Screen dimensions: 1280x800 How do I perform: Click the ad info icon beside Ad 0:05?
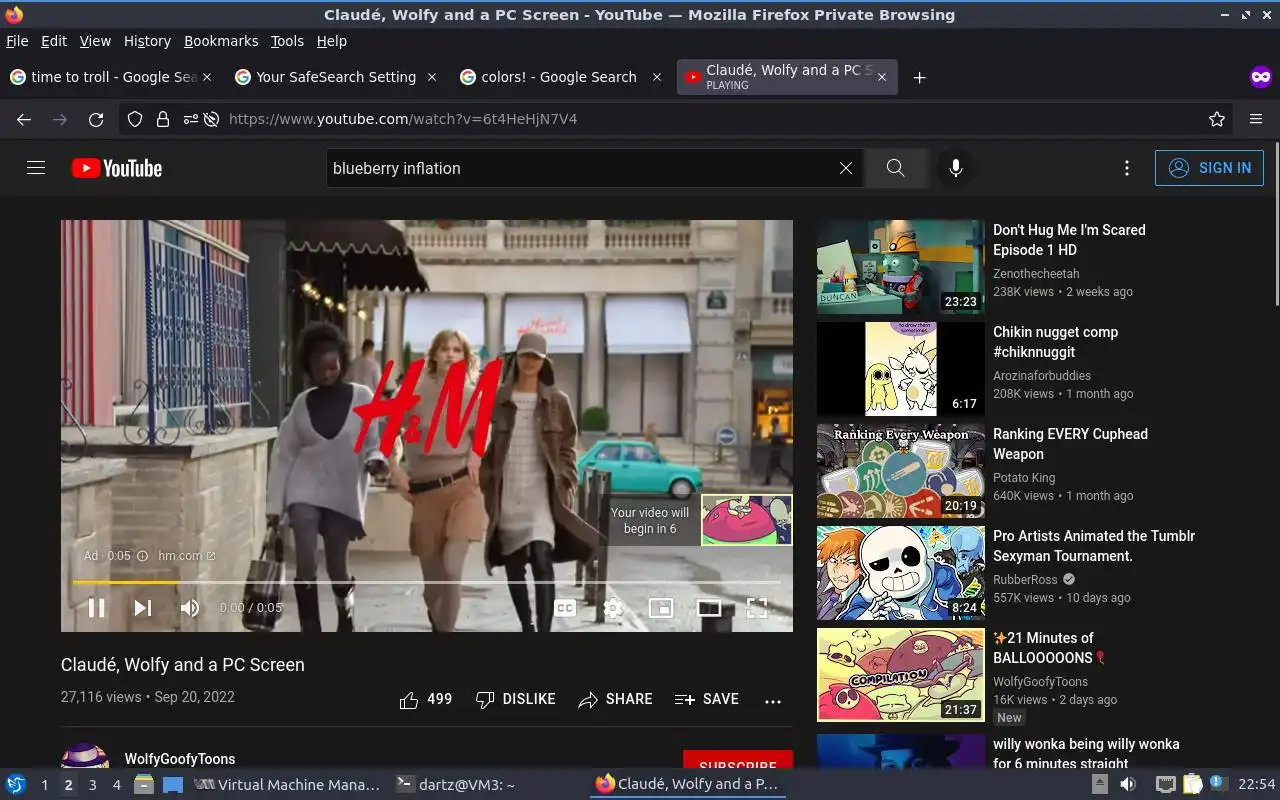(x=142, y=556)
